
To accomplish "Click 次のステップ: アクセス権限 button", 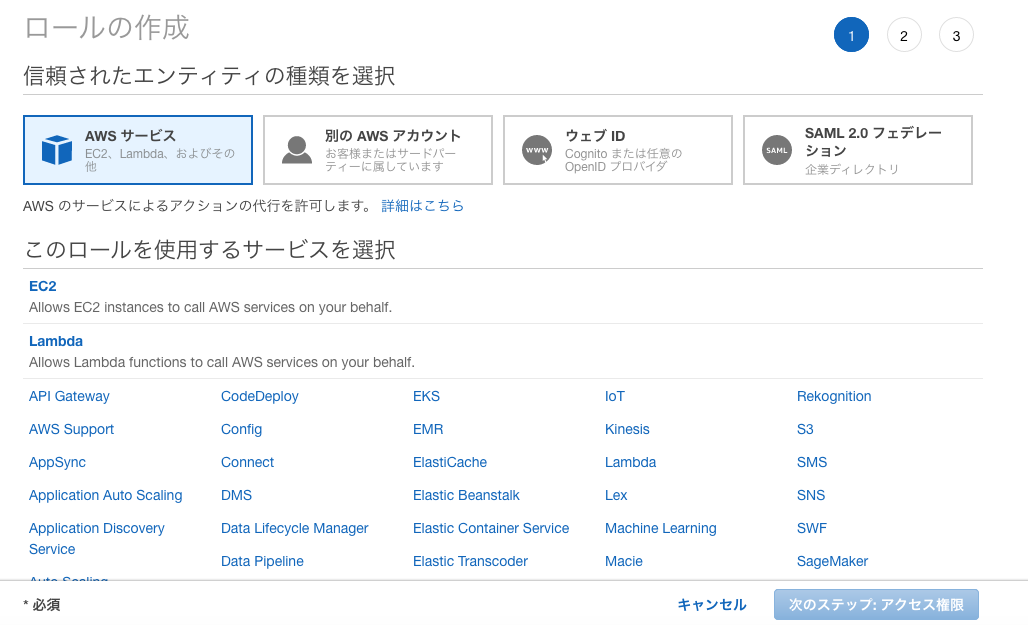I will 876,604.
